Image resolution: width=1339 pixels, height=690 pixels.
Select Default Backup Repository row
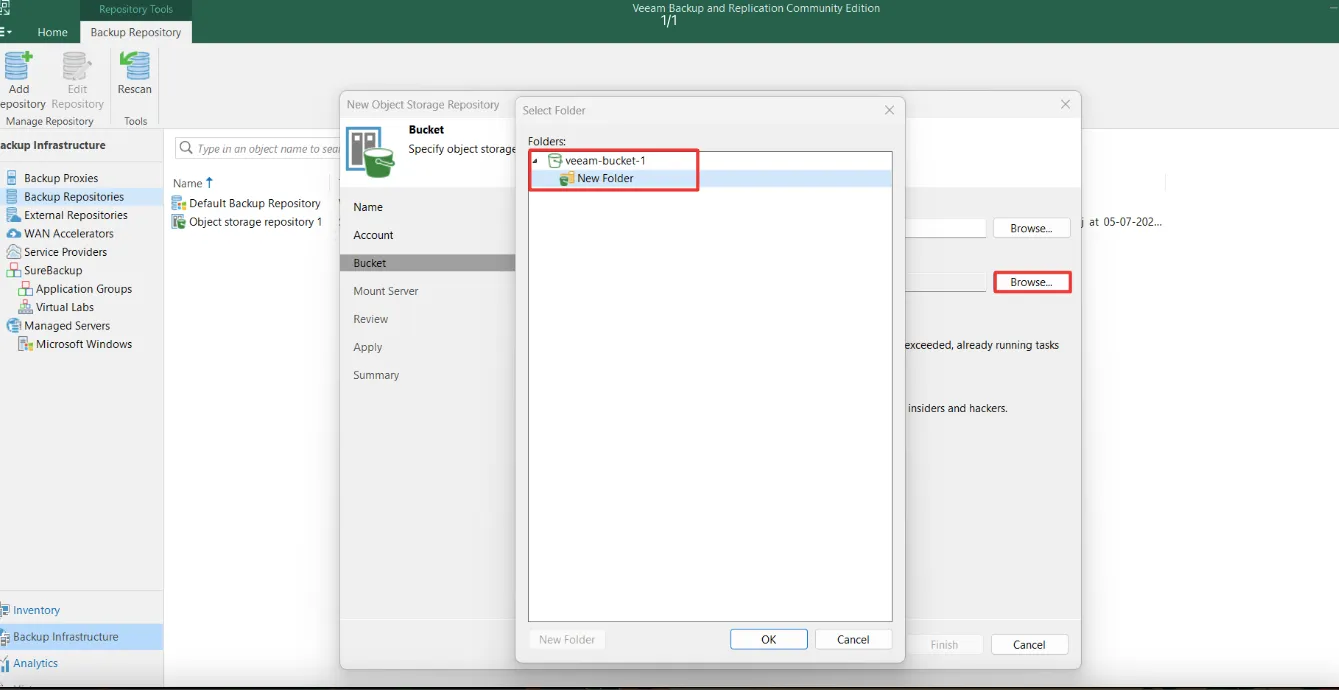pos(255,203)
